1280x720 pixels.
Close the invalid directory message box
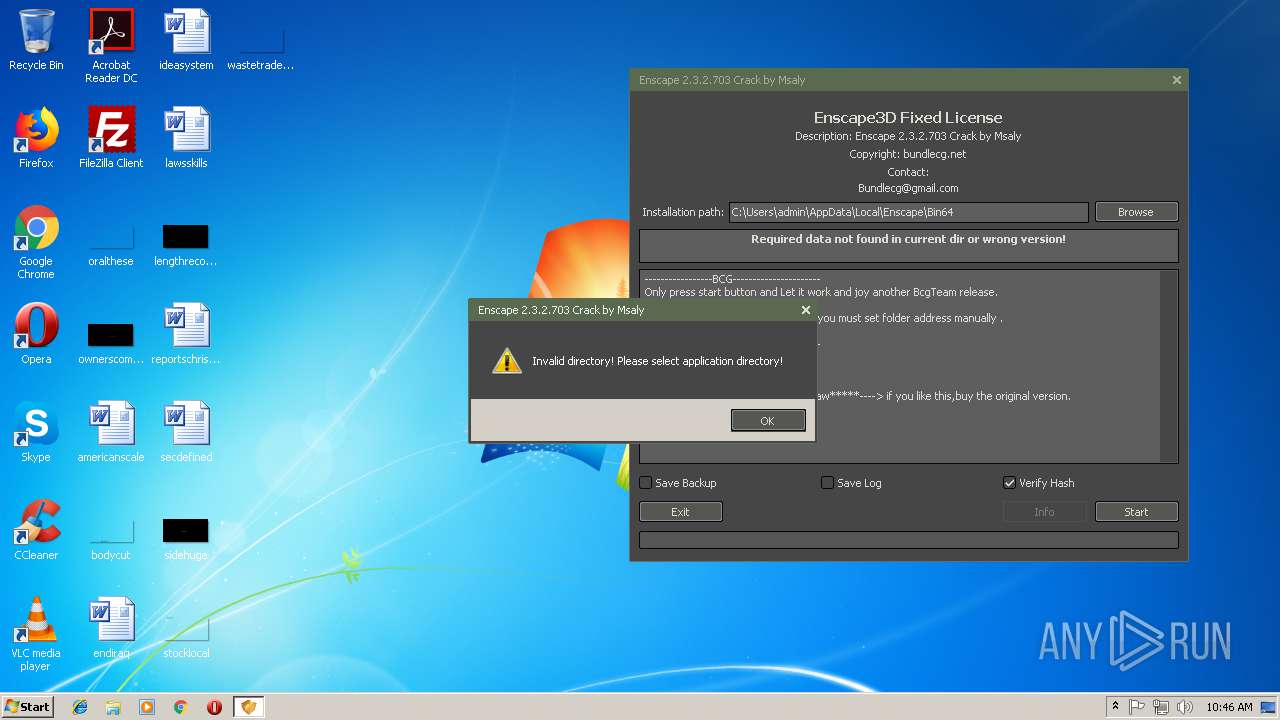805,310
